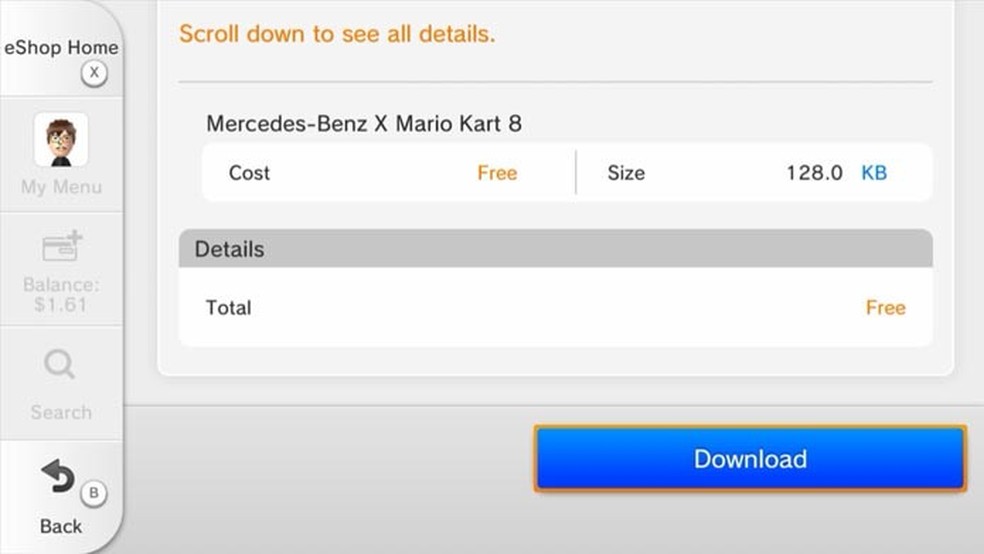This screenshot has width=984, height=554.
Task: Select the Balance $1.61 text
Action: pyautogui.click(x=61, y=294)
